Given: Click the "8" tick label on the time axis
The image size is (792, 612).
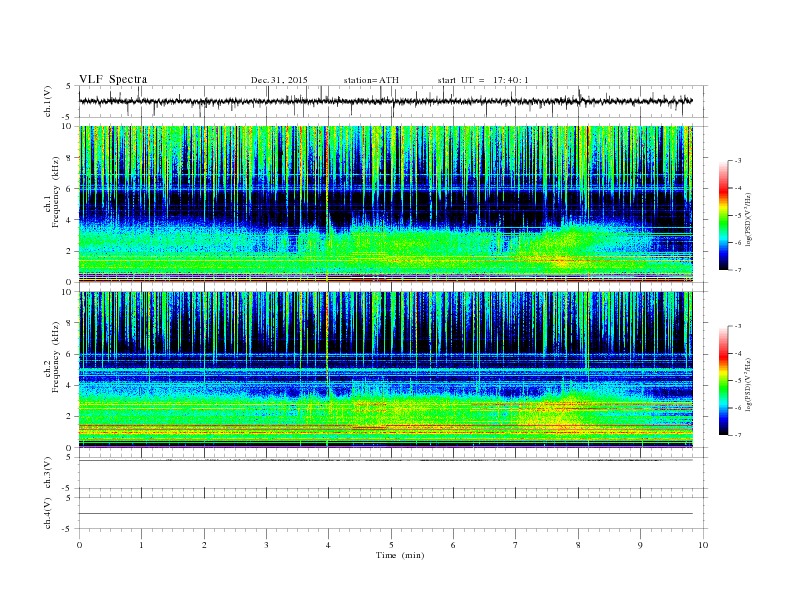Looking at the screenshot, I should (578, 545).
